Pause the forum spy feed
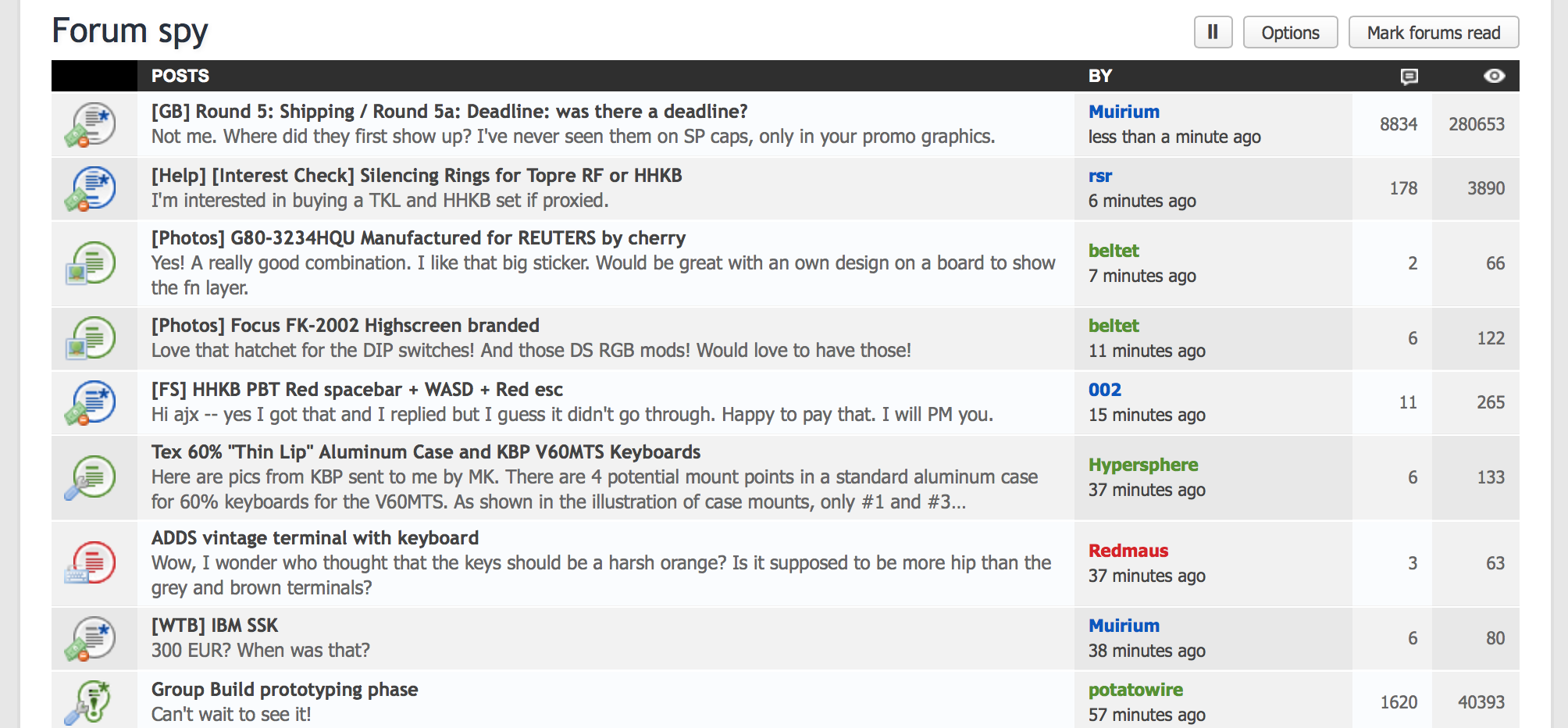Screen dimensions: 1568x728 [x=1213, y=32]
